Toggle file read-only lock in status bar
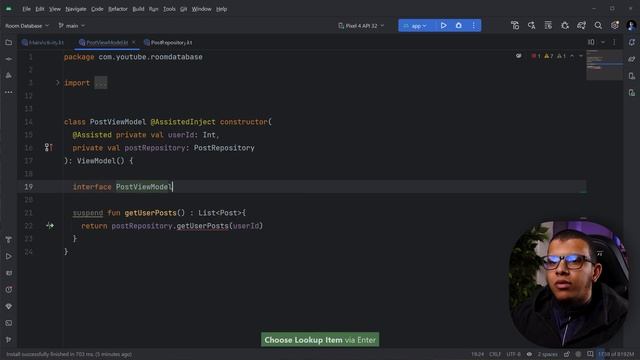Viewport: 640px width, 360px height. pyautogui.click(x=567, y=354)
